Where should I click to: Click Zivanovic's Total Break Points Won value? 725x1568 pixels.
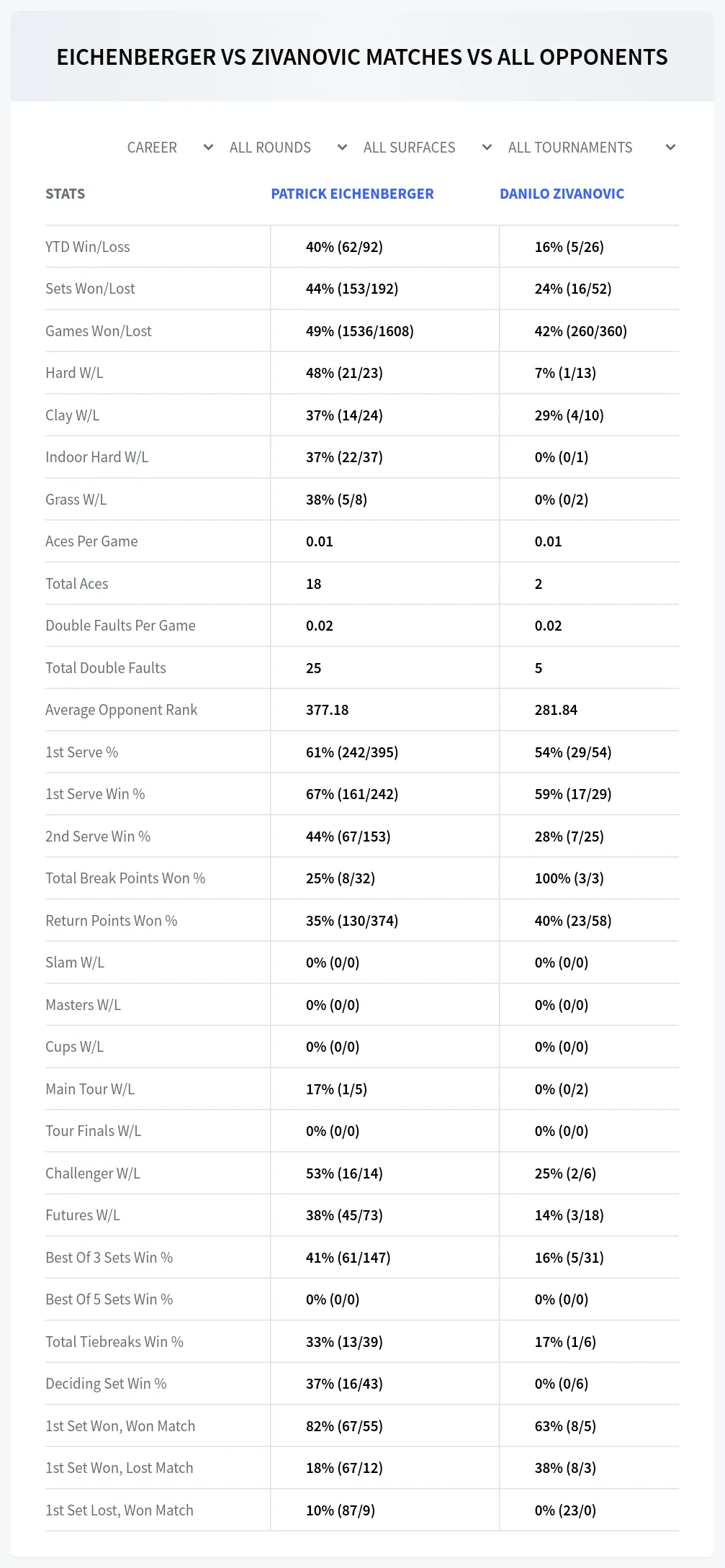569,878
